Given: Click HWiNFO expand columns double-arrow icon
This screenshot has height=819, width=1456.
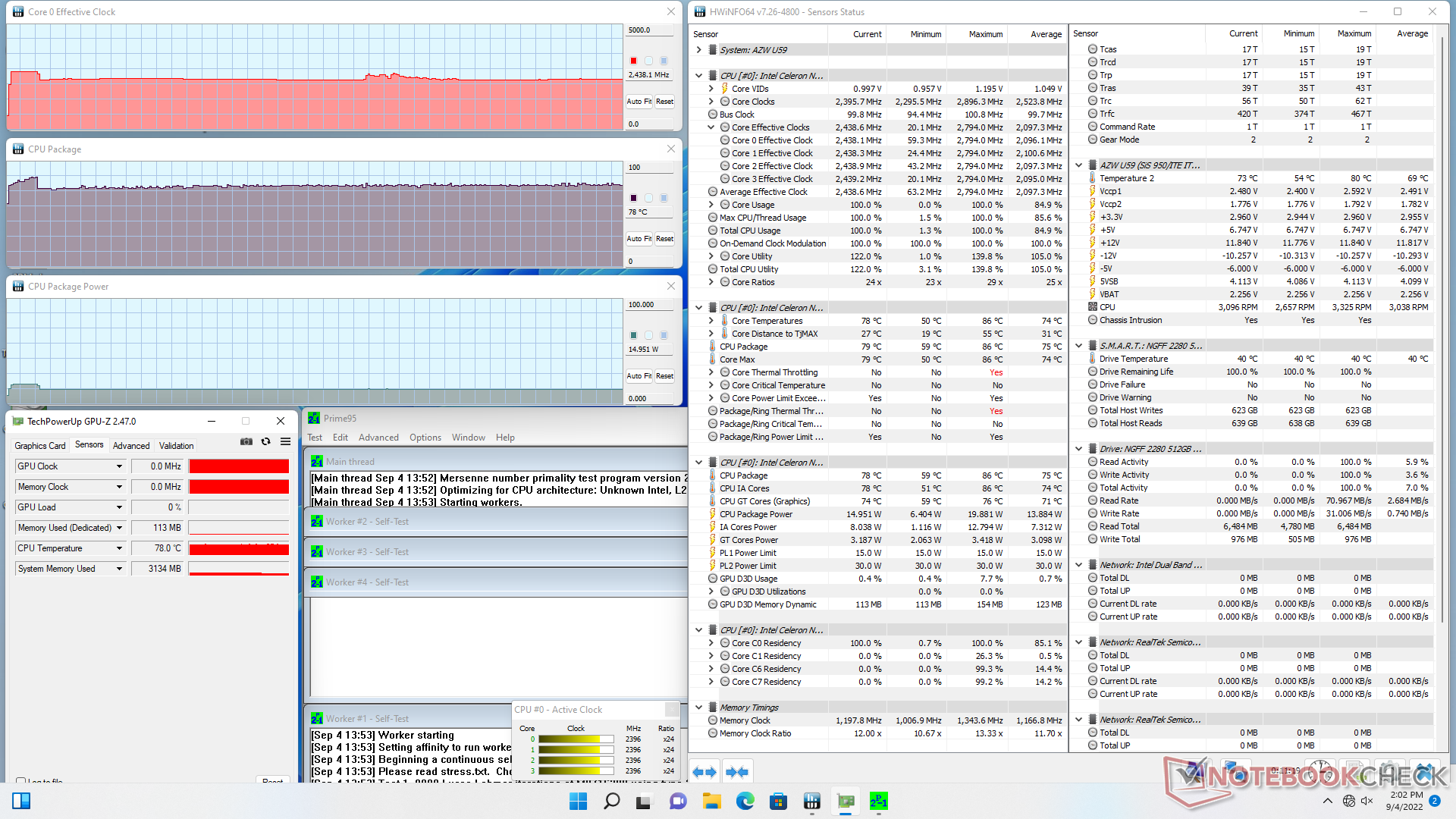Looking at the screenshot, I should (x=704, y=772).
